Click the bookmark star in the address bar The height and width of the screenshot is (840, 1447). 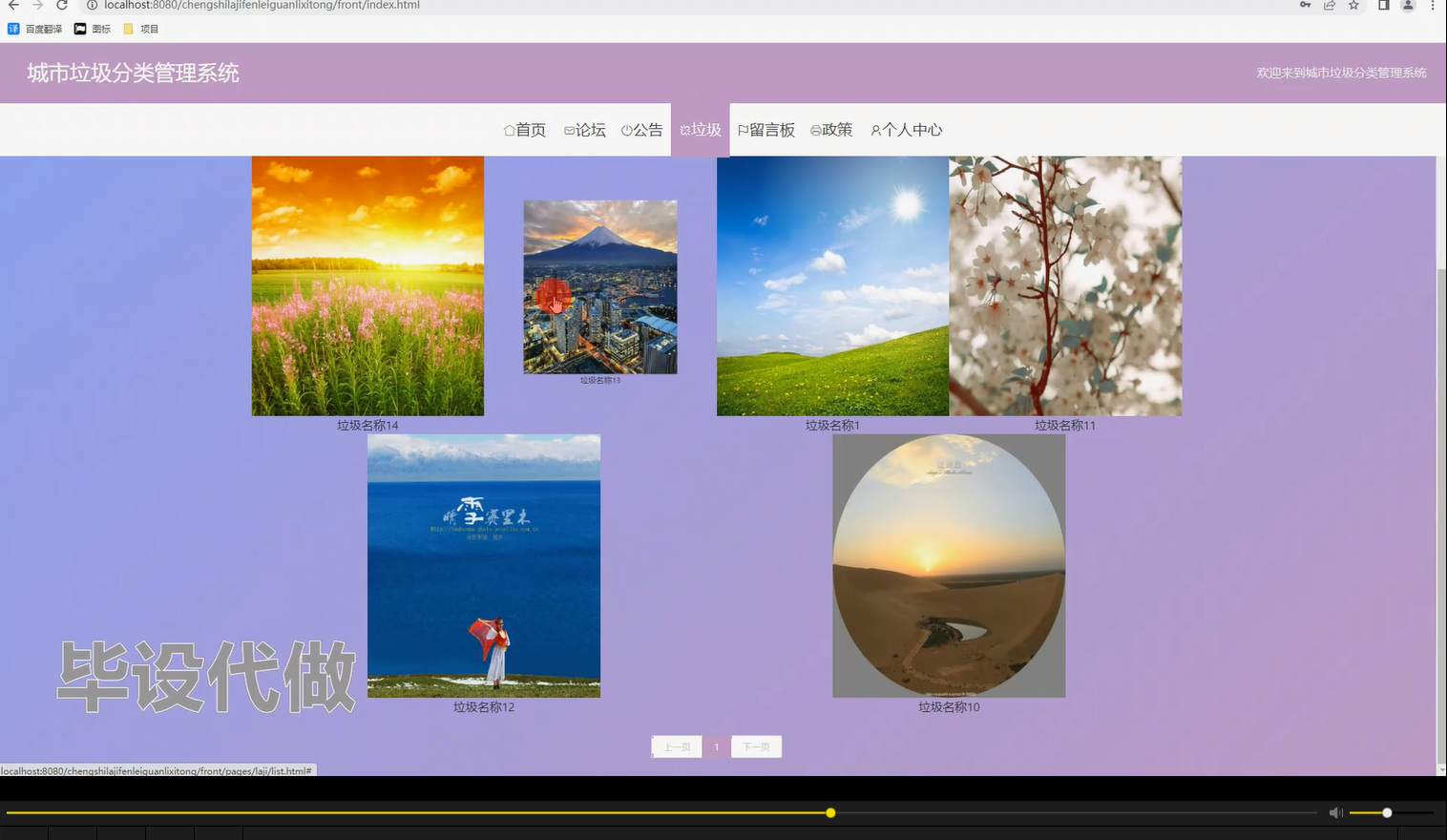click(1352, 6)
